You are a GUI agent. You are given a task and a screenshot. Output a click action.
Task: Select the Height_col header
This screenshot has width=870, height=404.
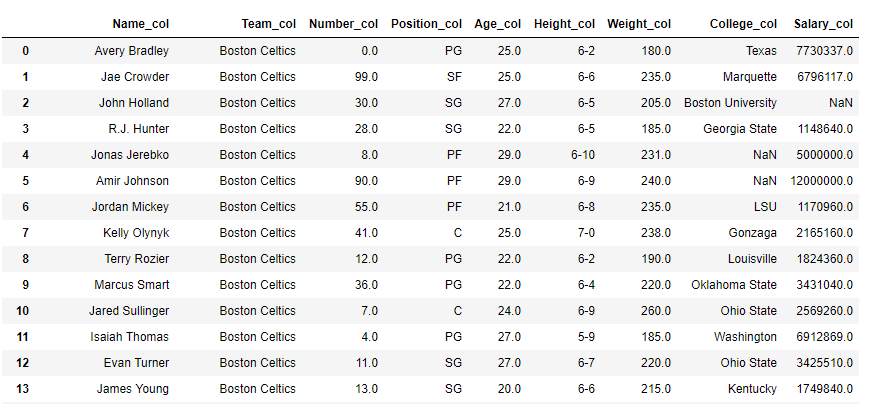[564, 24]
